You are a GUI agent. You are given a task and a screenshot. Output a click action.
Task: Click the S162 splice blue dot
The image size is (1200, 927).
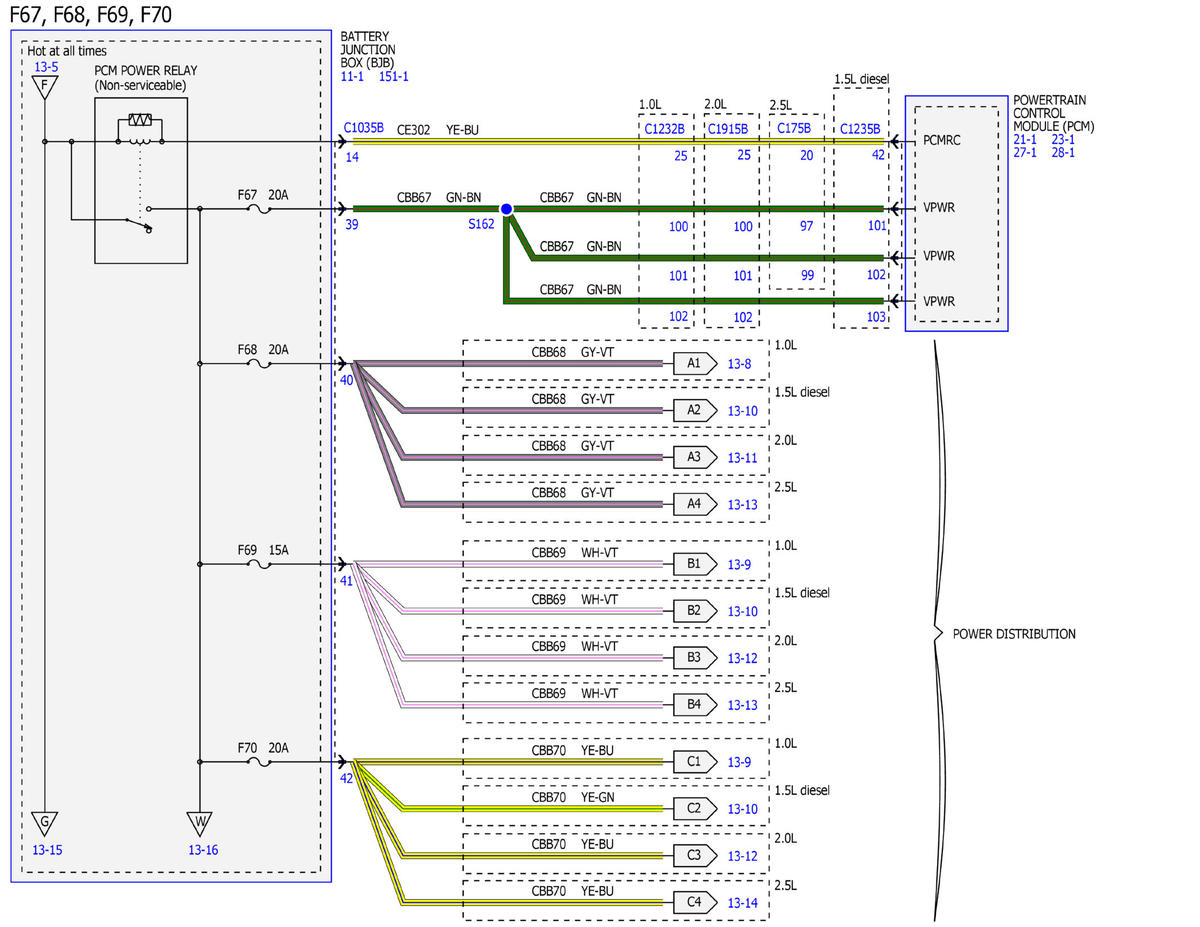(507, 209)
